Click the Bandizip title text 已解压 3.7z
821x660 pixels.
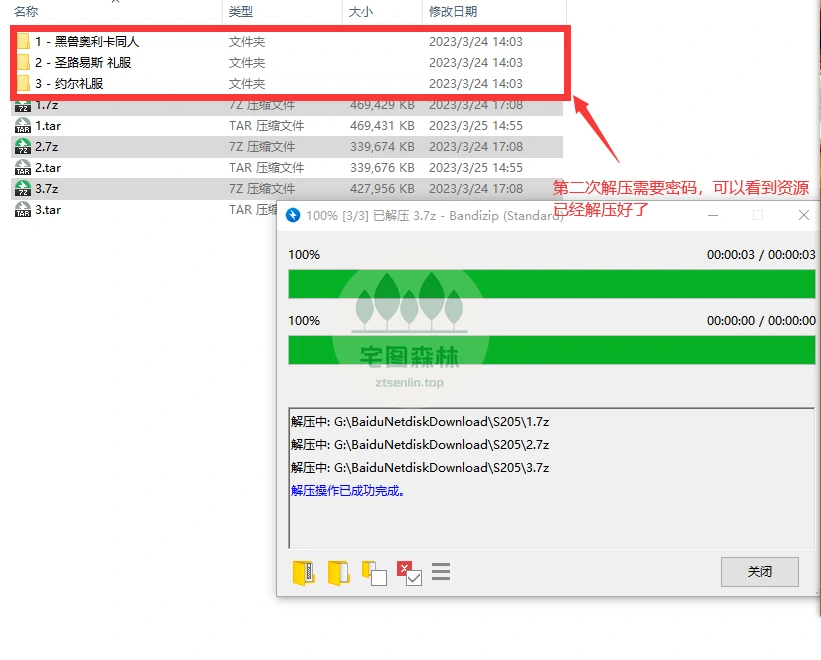pyautogui.click(x=404, y=215)
